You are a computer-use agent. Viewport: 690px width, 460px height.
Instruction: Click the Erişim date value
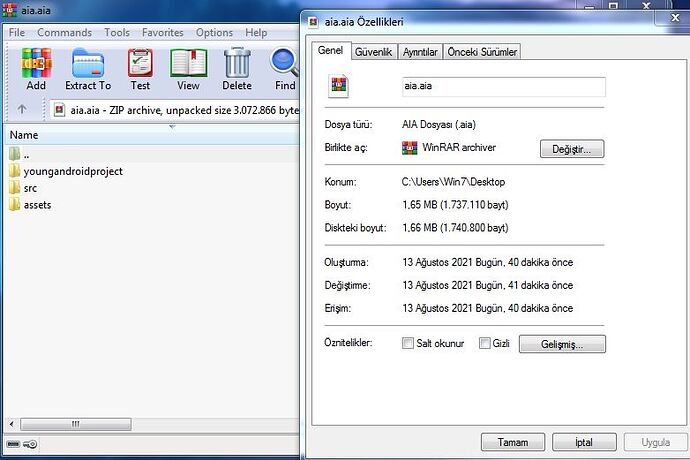point(488,308)
